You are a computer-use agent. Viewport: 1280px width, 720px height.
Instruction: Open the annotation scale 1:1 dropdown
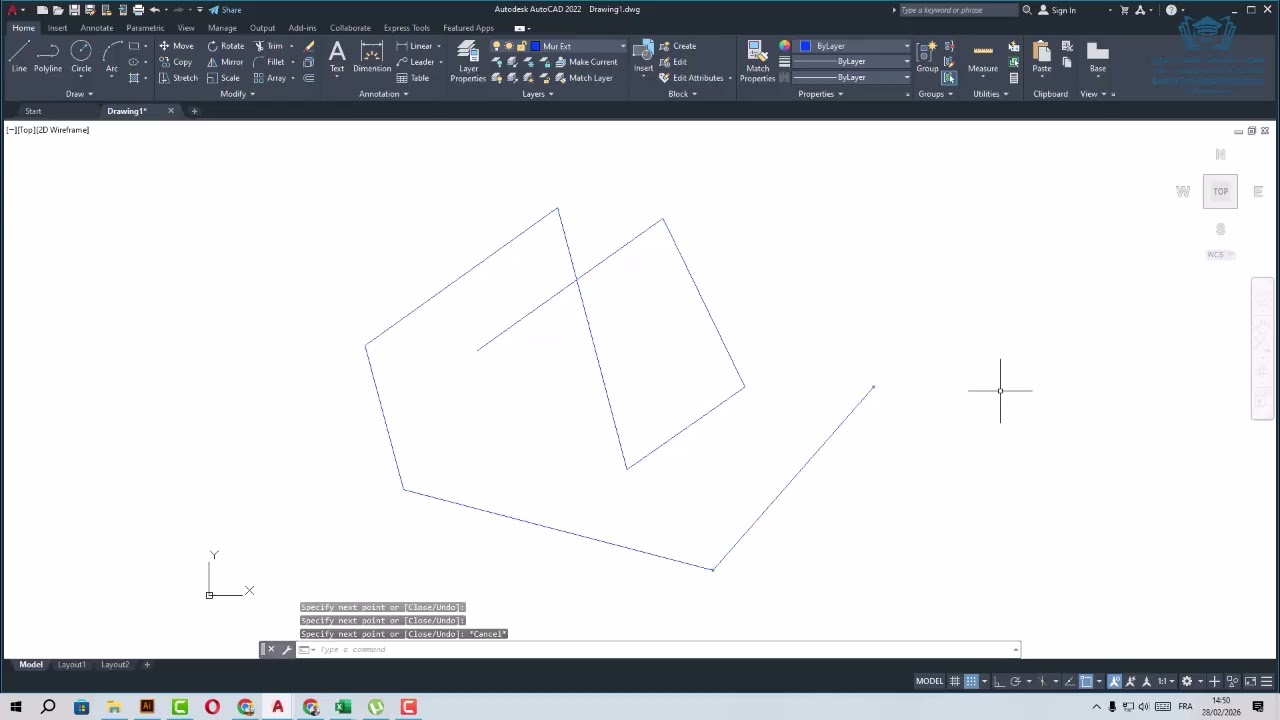(1164, 682)
